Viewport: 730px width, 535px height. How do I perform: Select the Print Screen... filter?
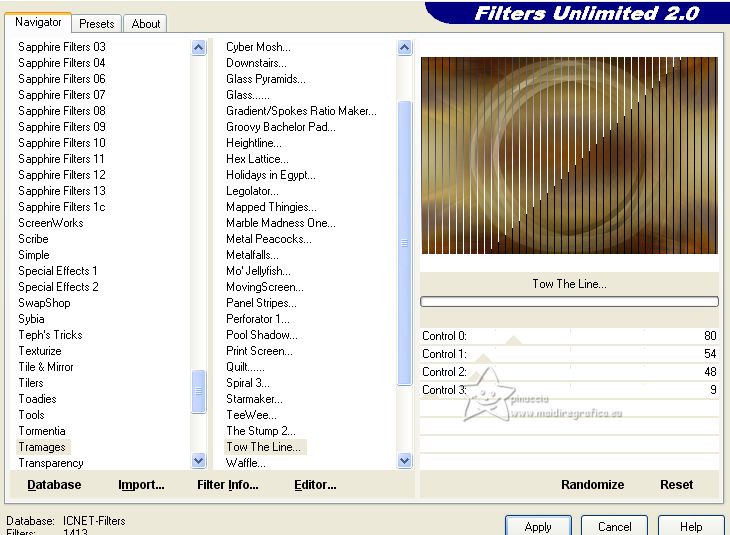(259, 351)
